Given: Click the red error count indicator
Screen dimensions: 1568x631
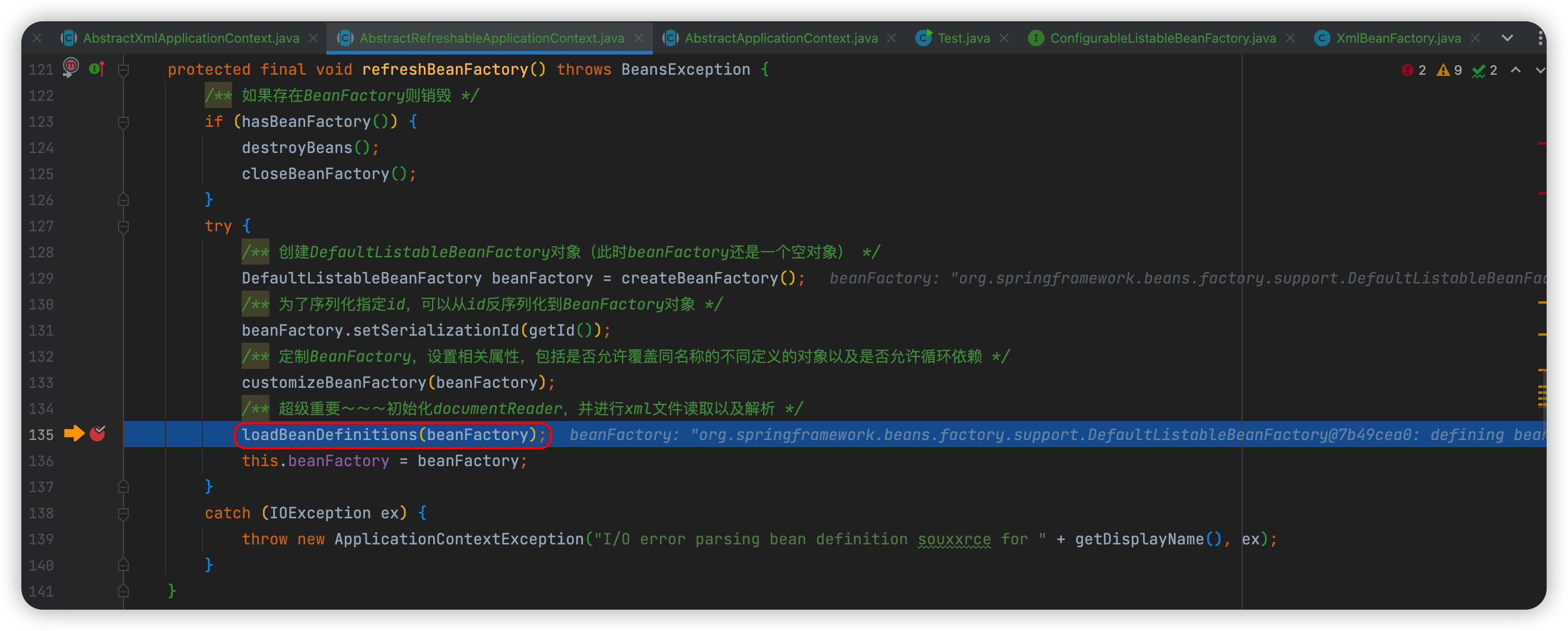Looking at the screenshot, I should coord(1413,70).
